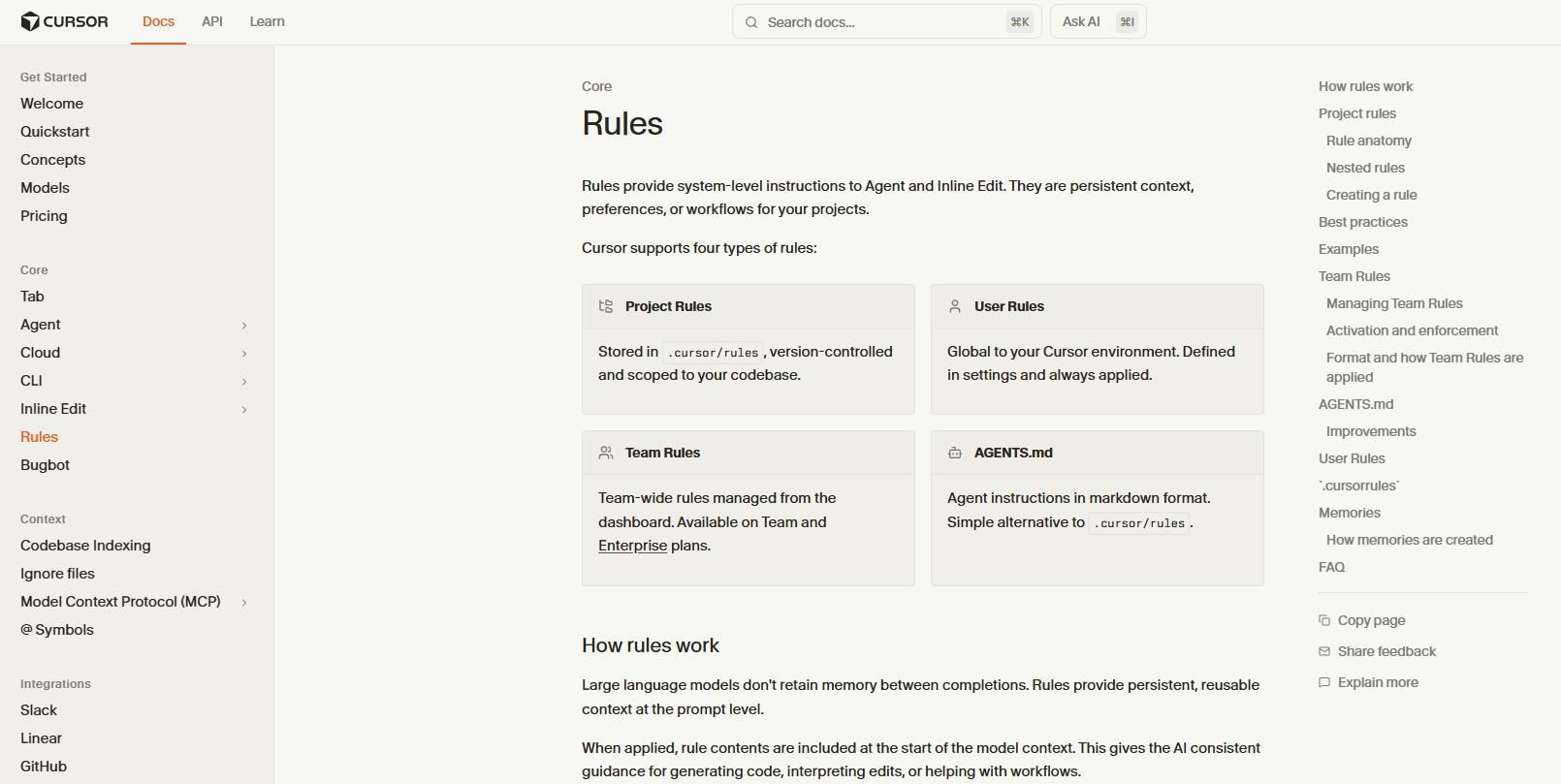Expand the Inline Edit sidebar section
Screen dimensions: 1561x784
tap(244, 410)
